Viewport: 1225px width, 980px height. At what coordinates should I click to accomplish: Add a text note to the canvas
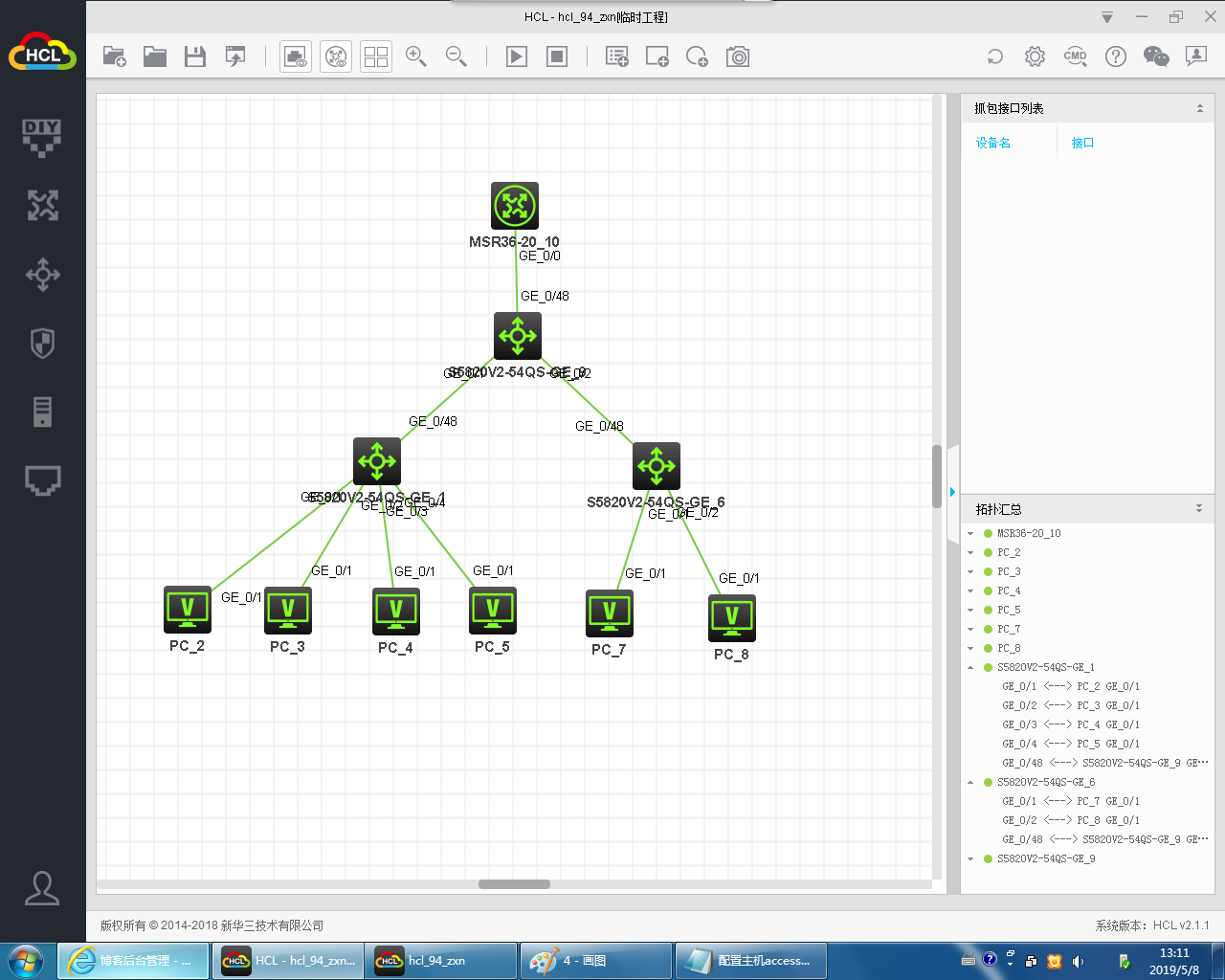pos(617,57)
